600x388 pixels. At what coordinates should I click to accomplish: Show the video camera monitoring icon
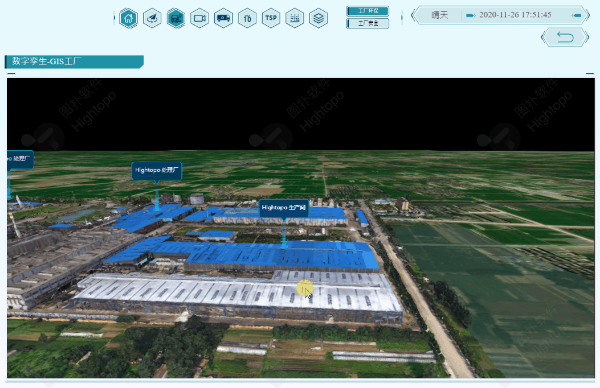pos(199,18)
